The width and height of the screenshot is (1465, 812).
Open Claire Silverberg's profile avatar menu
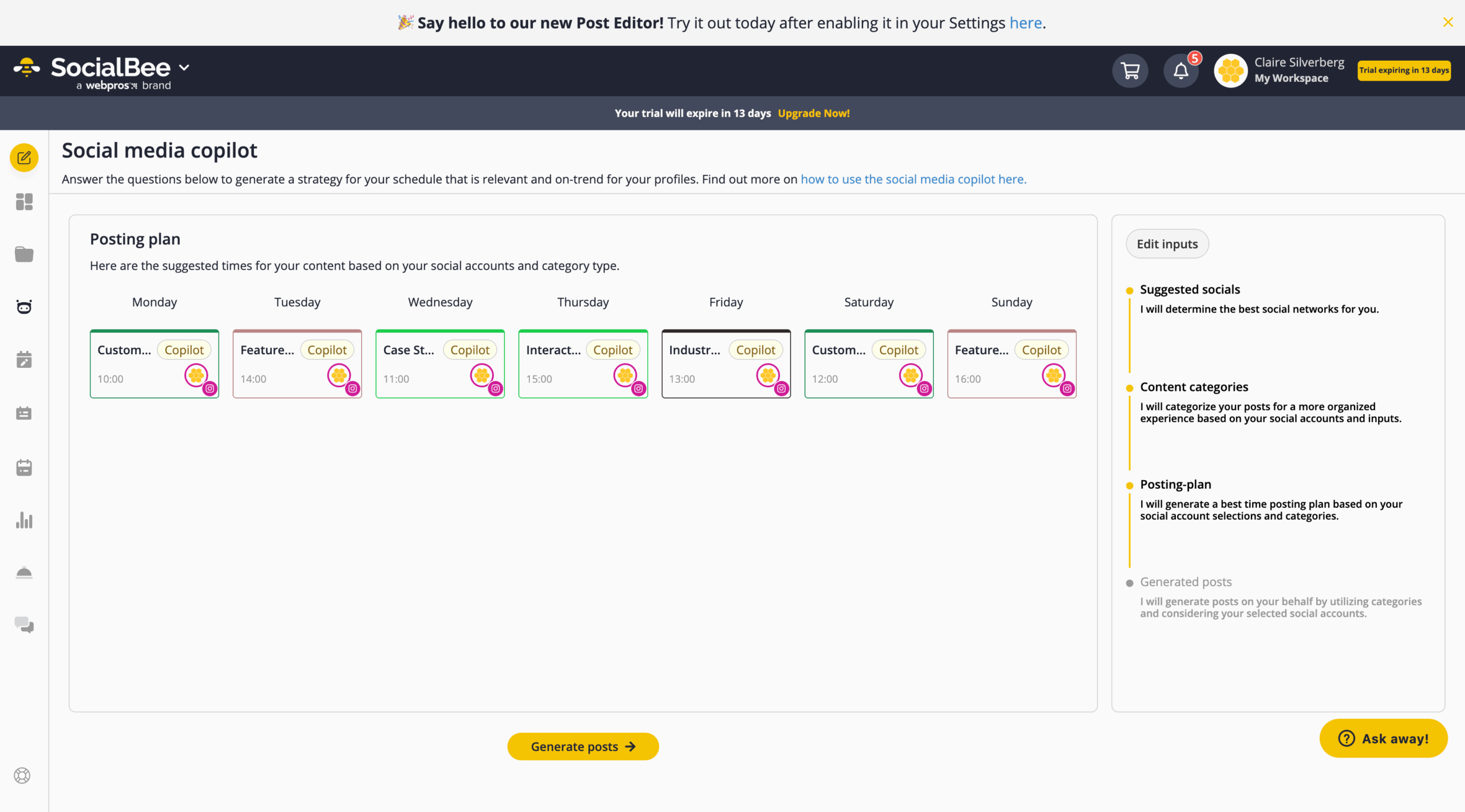point(1230,70)
